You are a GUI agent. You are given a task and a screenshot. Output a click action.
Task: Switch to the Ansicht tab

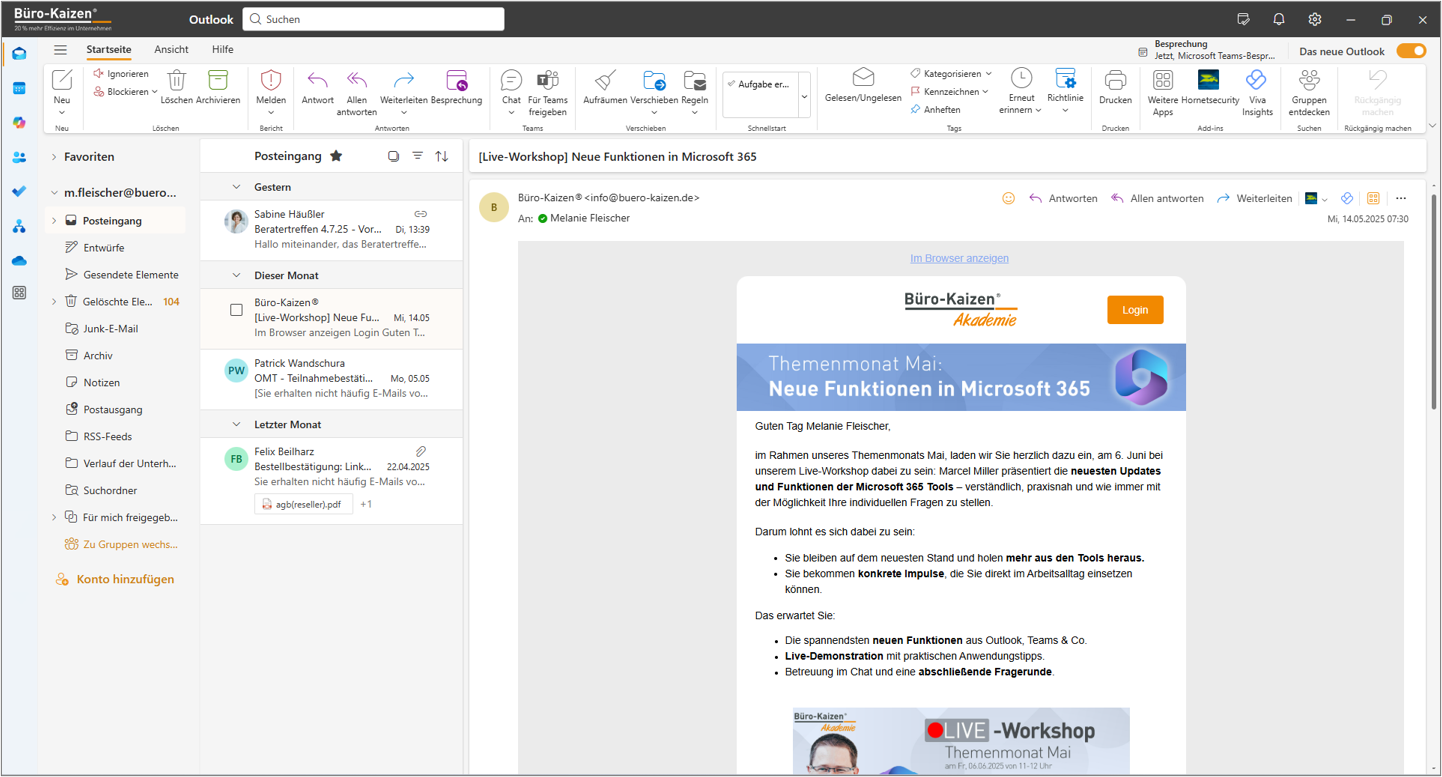(x=171, y=49)
